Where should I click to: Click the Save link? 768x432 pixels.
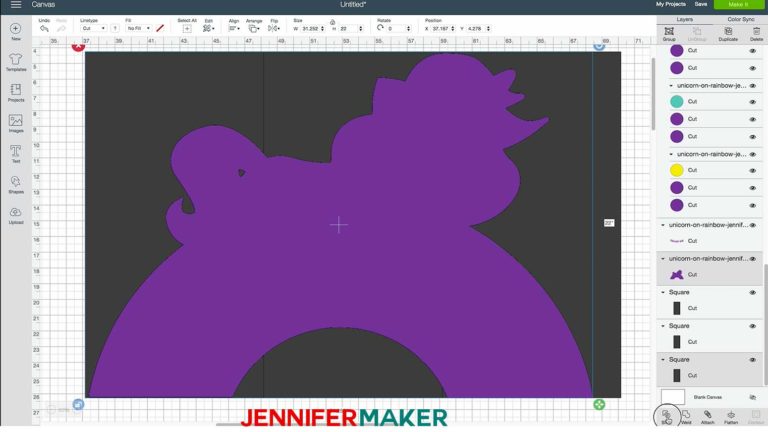700,4
